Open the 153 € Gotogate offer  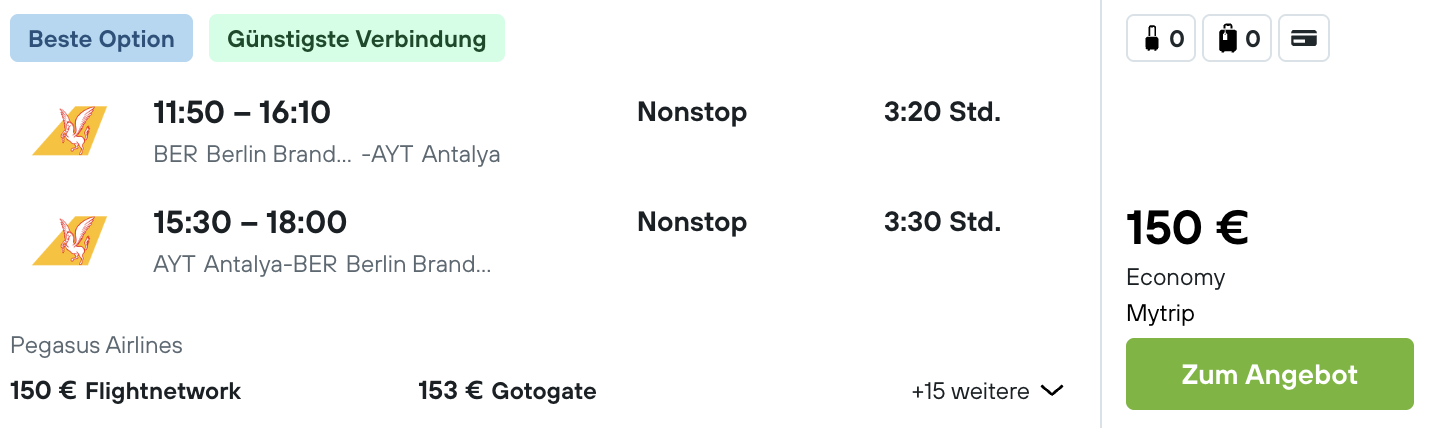(507, 391)
